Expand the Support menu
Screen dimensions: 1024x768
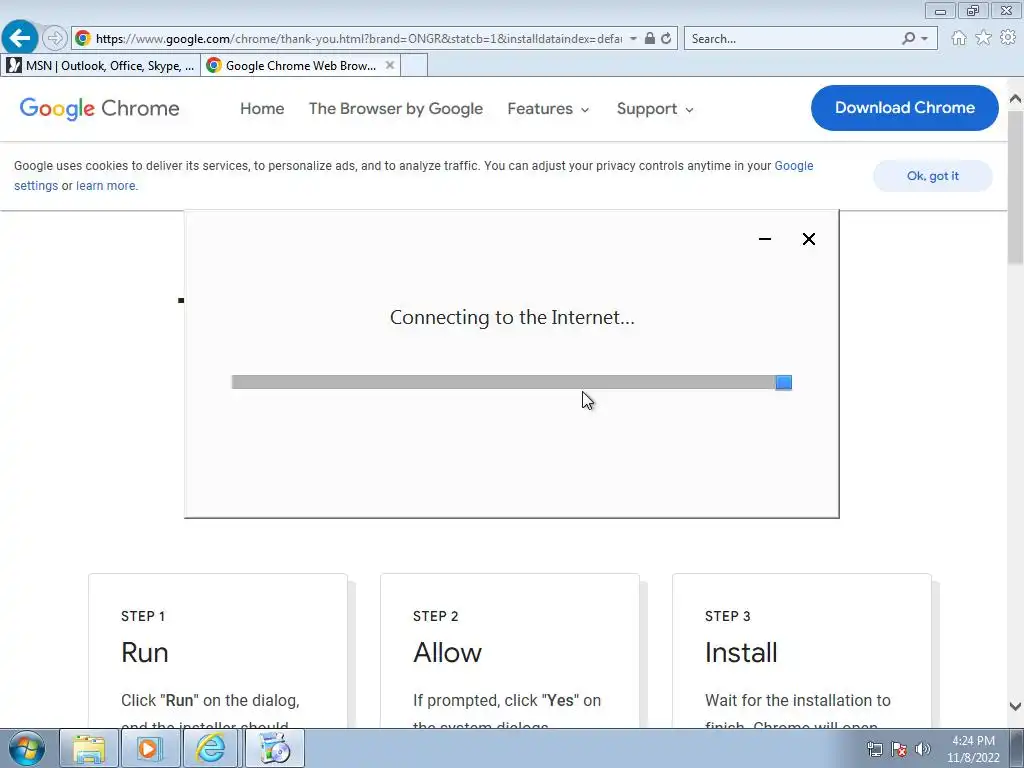pyautogui.click(x=655, y=108)
